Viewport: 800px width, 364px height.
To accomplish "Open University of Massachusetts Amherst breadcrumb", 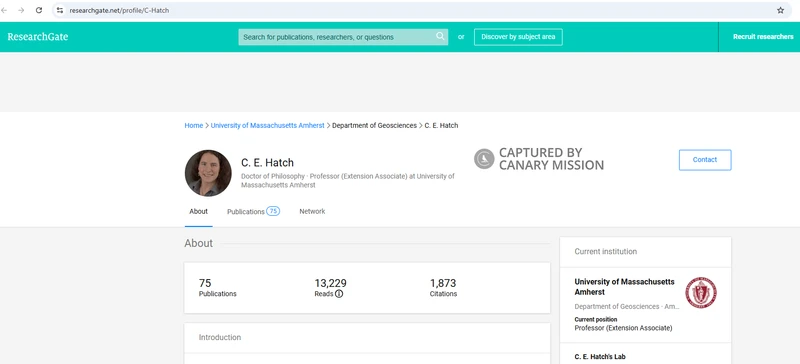I will [x=267, y=126].
